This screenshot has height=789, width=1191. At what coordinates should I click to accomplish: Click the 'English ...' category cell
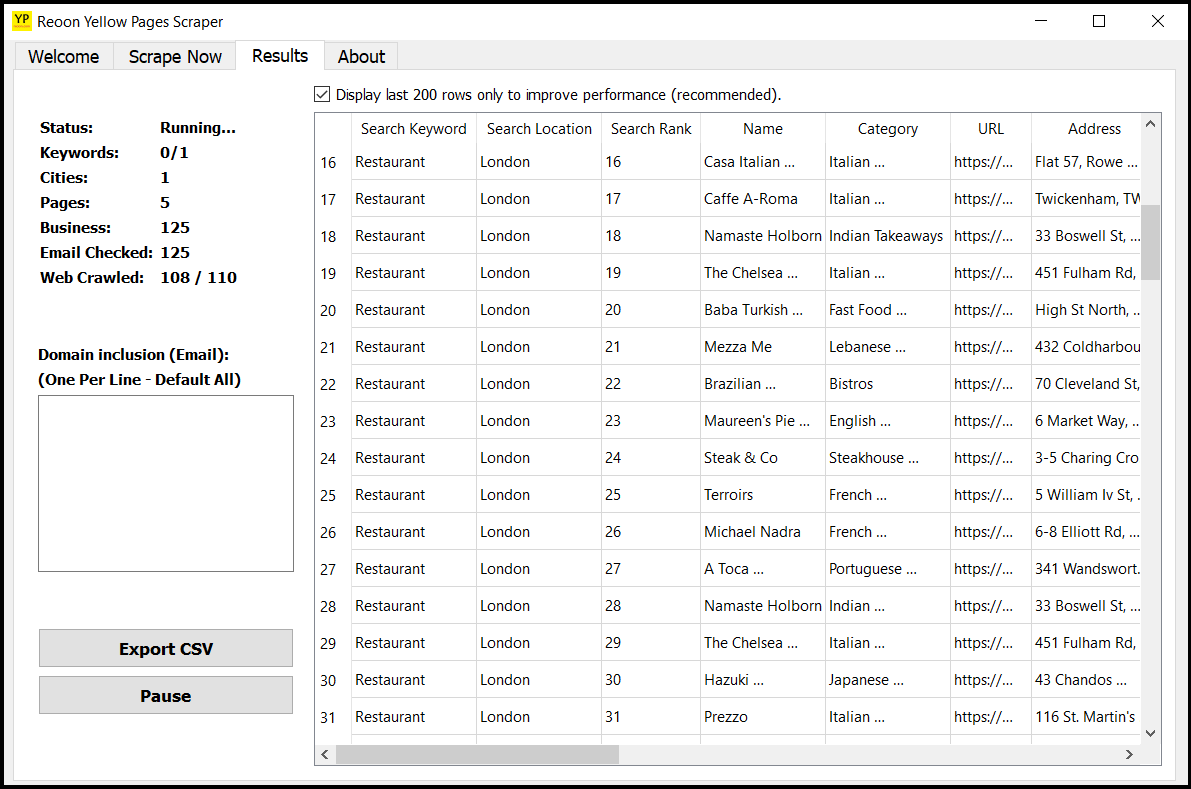tap(888, 421)
